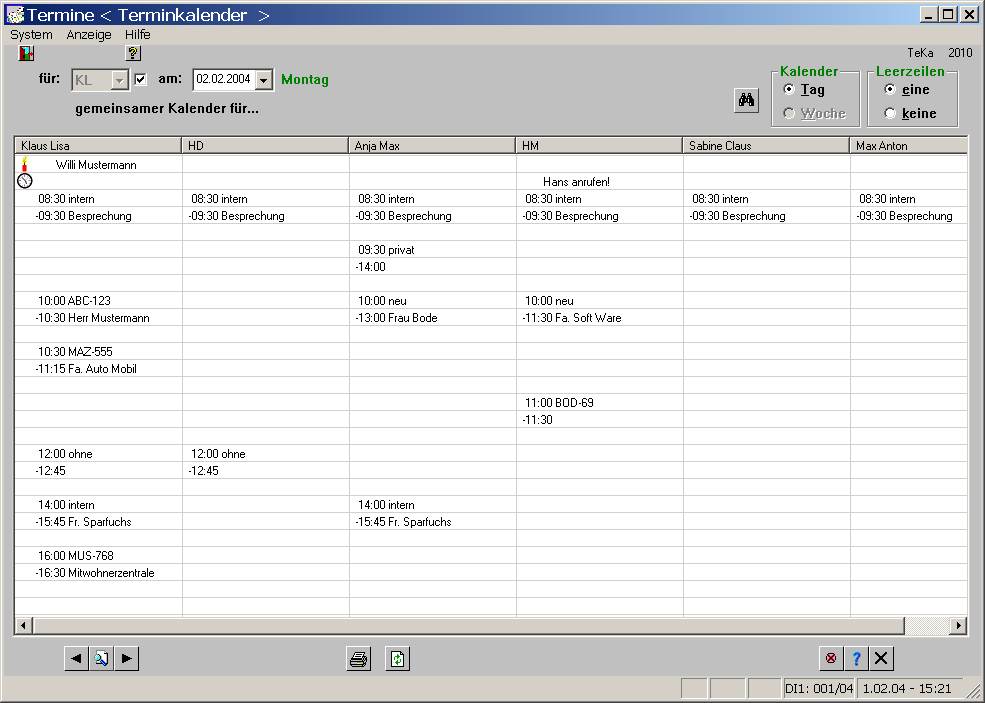Click the printer icon to print calendar
This screenshot has width=985, height=703.
point(359,659)
